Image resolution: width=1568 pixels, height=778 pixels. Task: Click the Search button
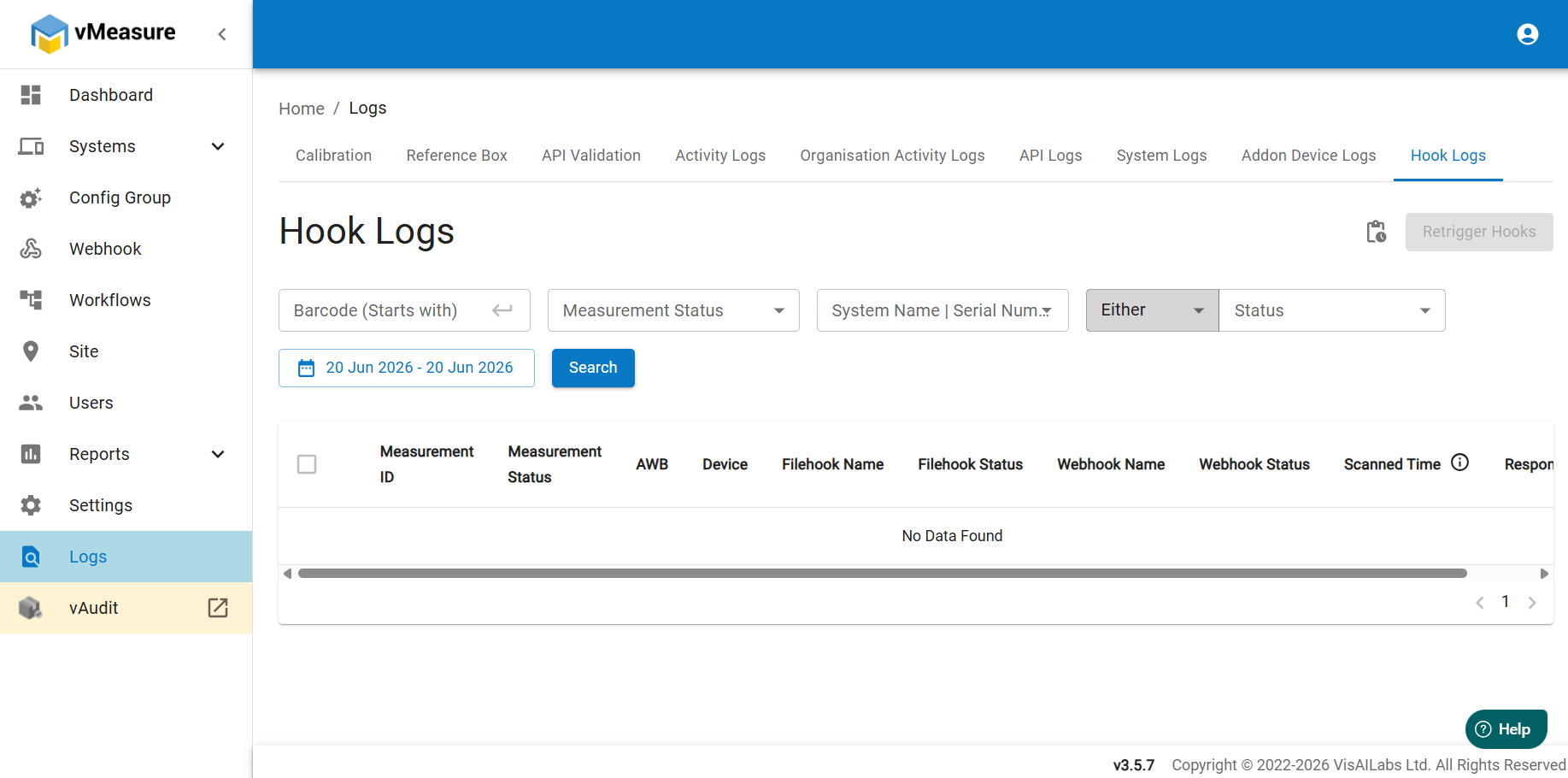[x=593, y=368]
